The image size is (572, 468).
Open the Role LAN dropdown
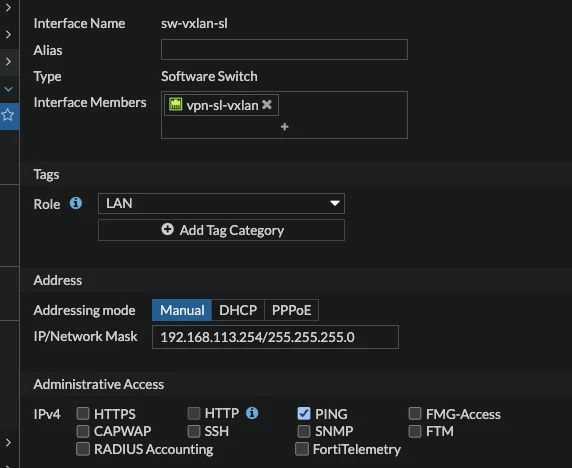pyautogui.click(x=221, y=203)
